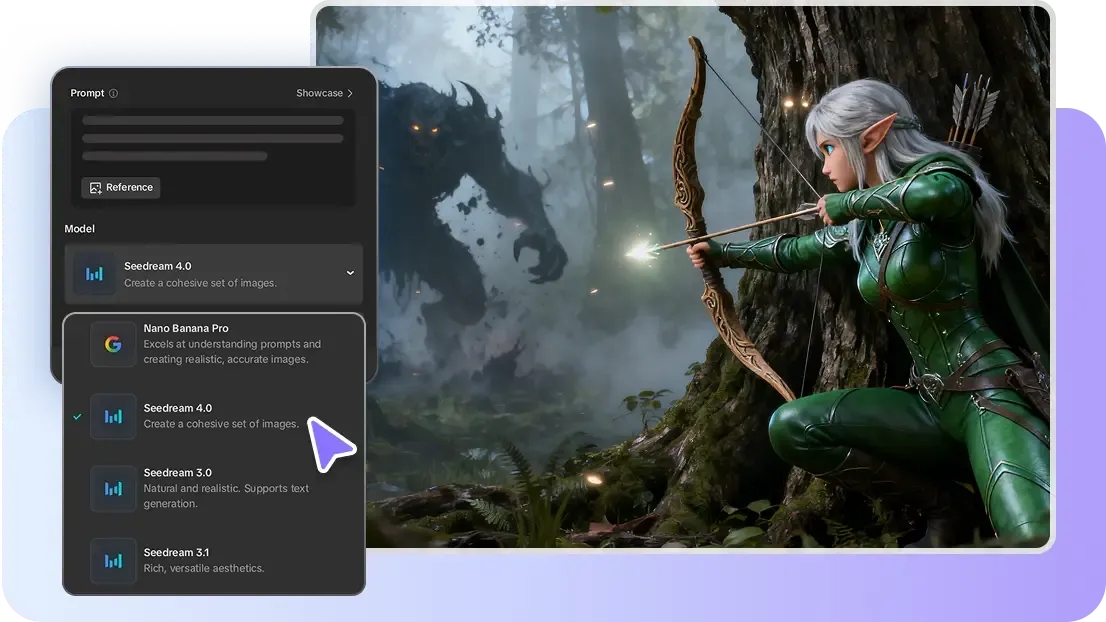This screenshot has height=622, width=1106.
Task: Open the Showcase link
Action: pos(319,93)
